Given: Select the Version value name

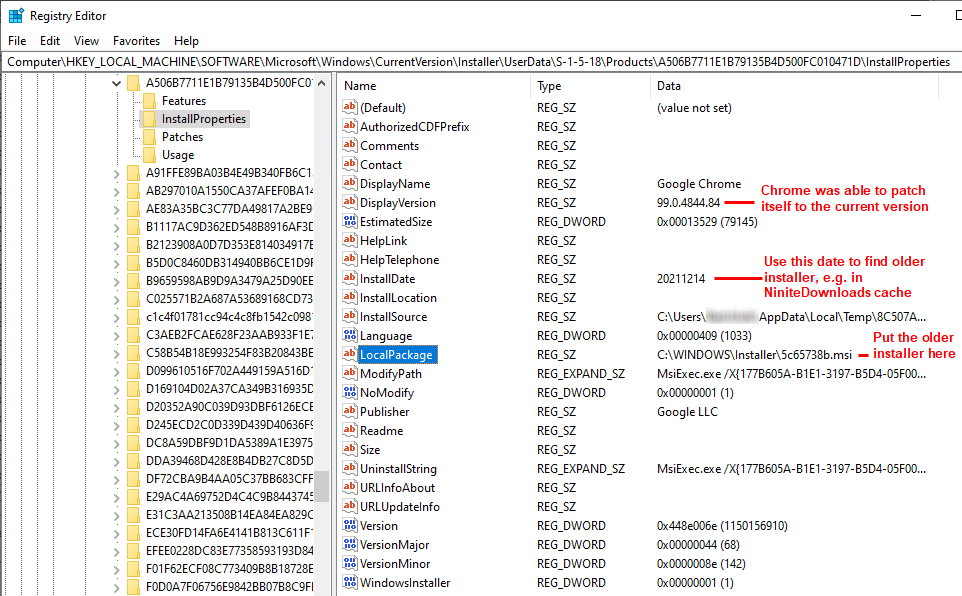Looking at the screenshot, I should [x=379, y=526].
